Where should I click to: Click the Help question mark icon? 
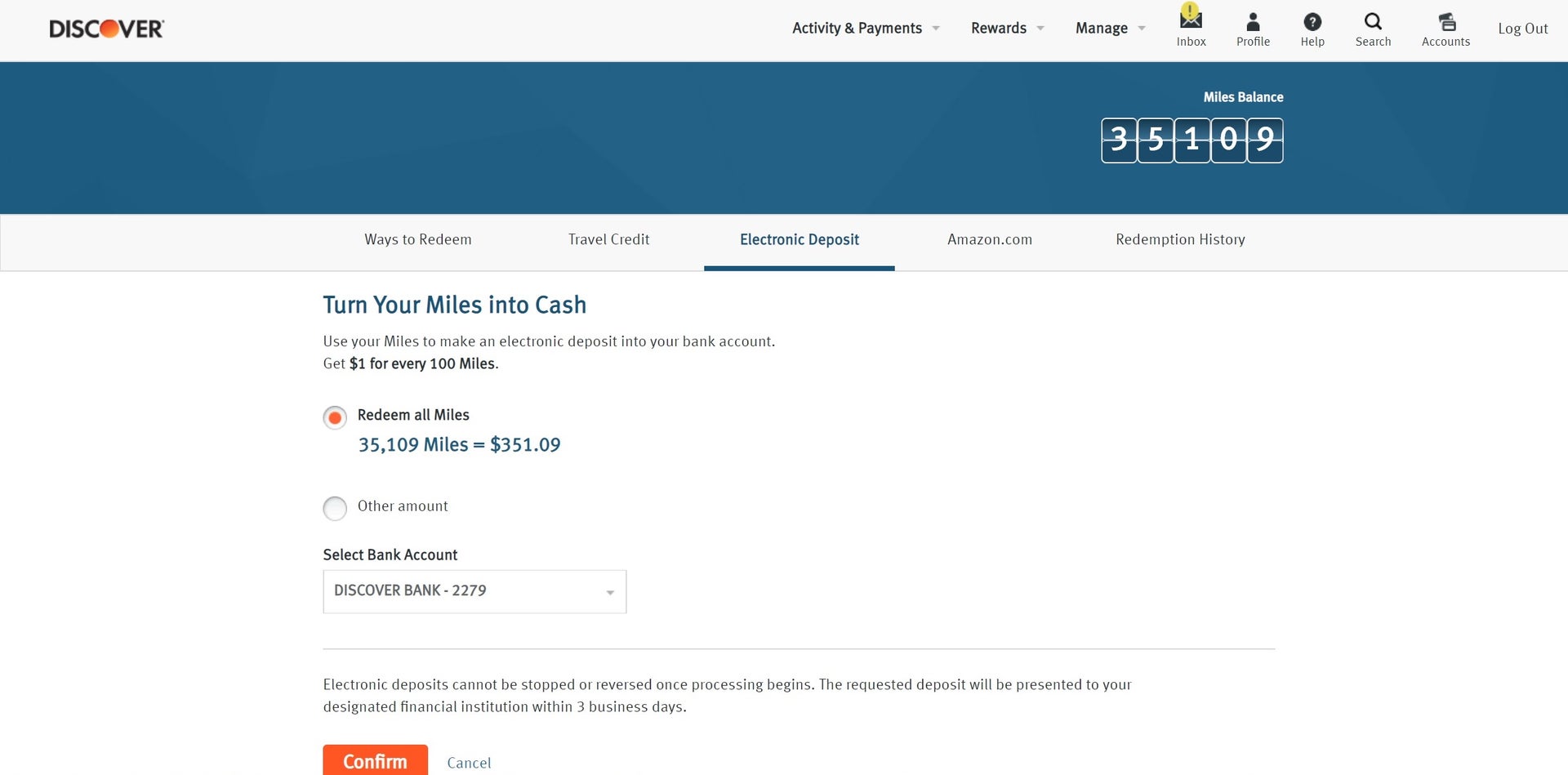(1312, 20)
